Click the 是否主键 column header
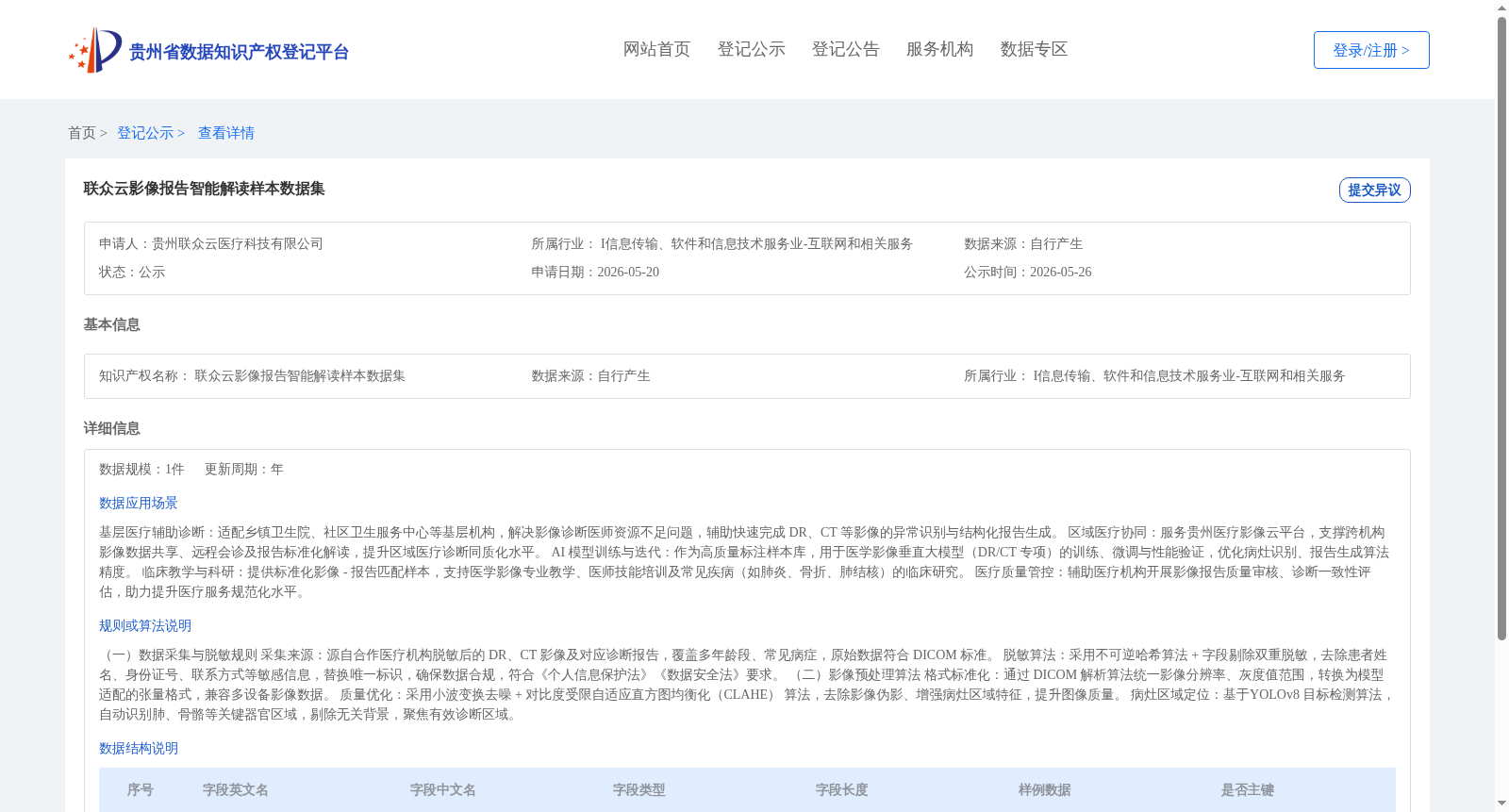The height and width of the screenshot is (812, 1509). coord(1248,789)
